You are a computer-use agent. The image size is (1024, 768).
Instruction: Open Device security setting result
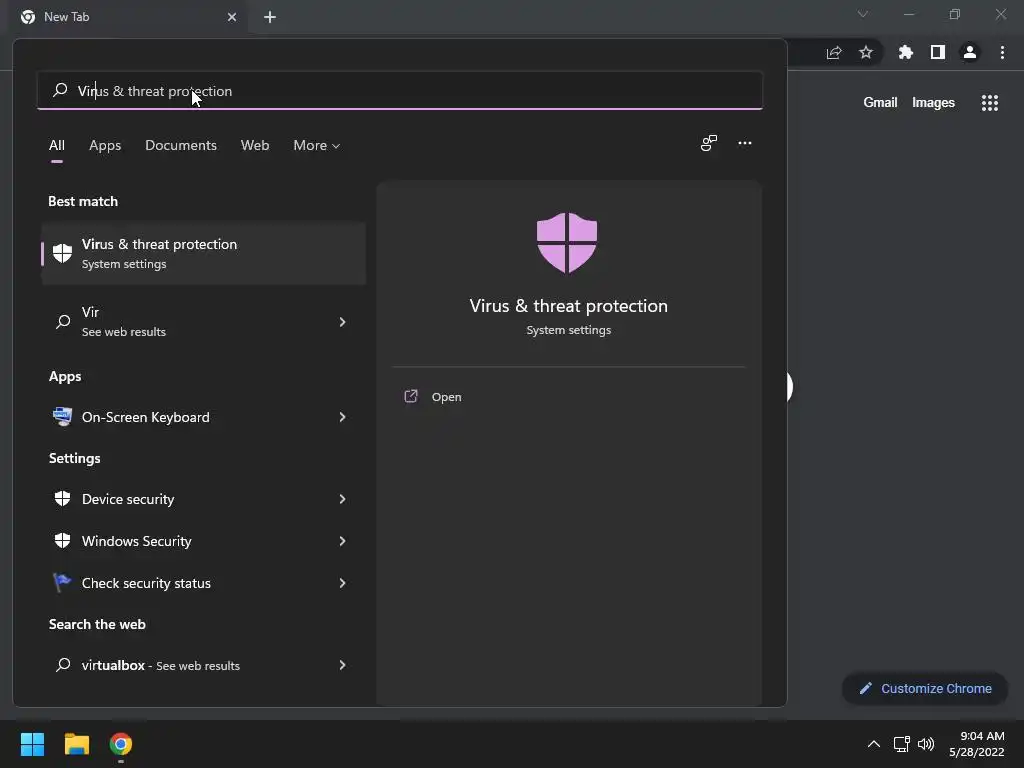click(203, 499)
